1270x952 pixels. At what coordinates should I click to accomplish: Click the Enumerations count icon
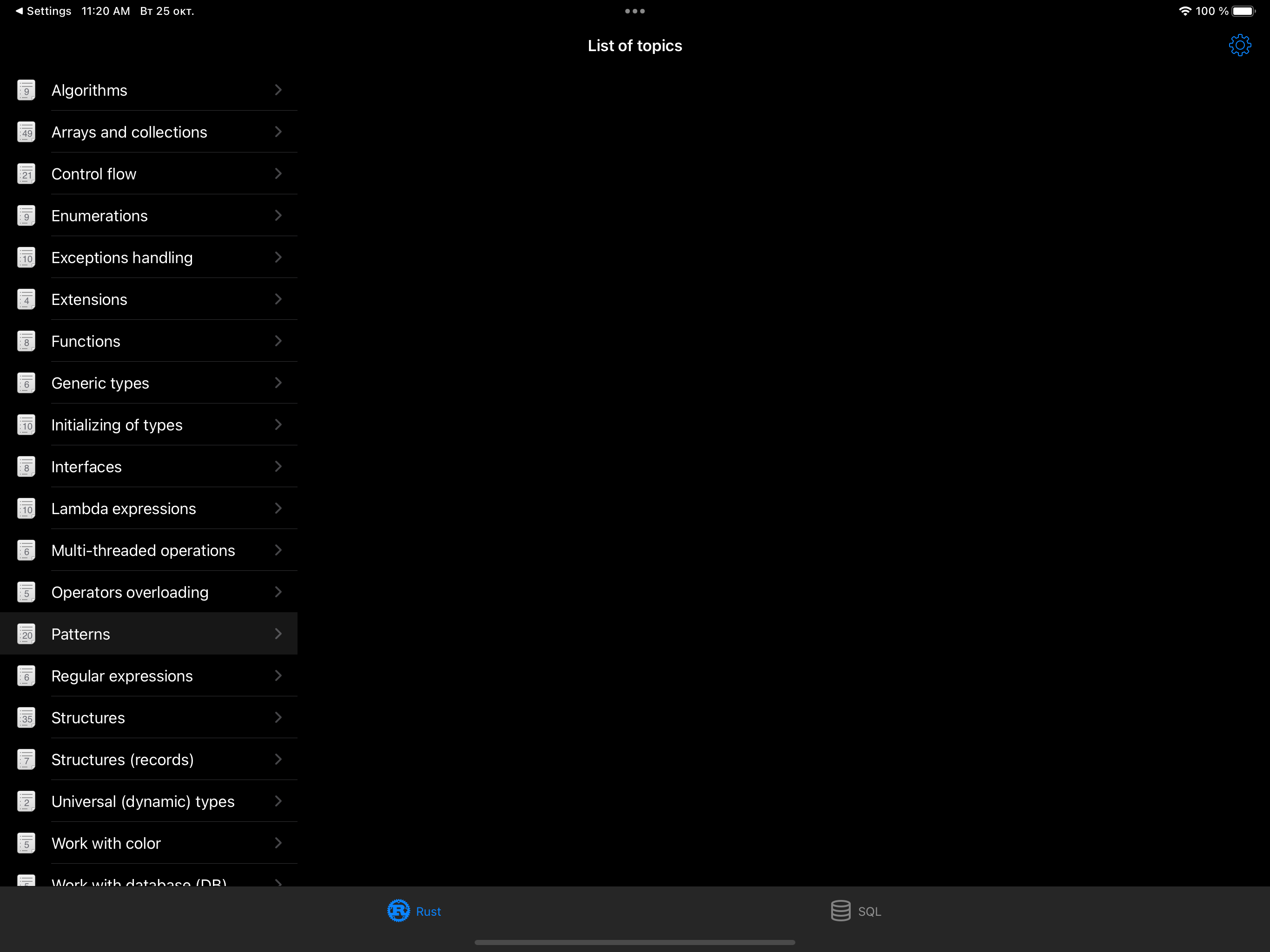pyautogui.click(x=26, y=216)
